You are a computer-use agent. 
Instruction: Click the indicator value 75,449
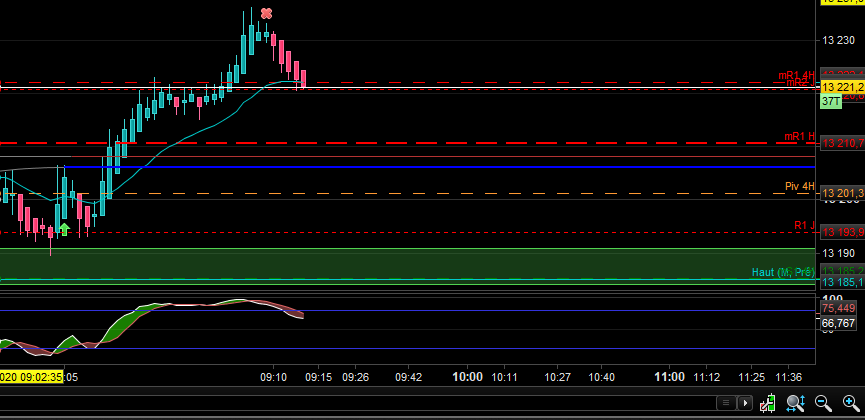point(839,308)
